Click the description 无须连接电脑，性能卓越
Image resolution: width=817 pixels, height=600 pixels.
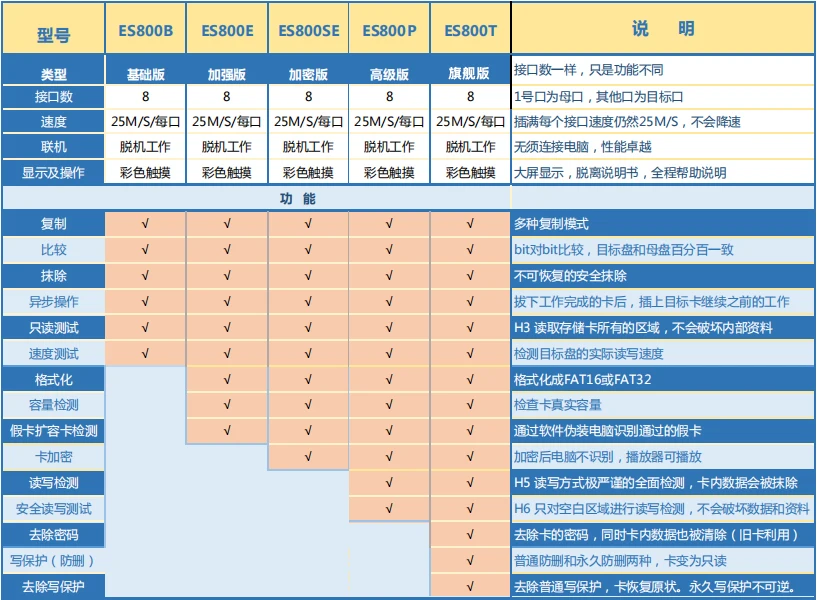[583, 146]
